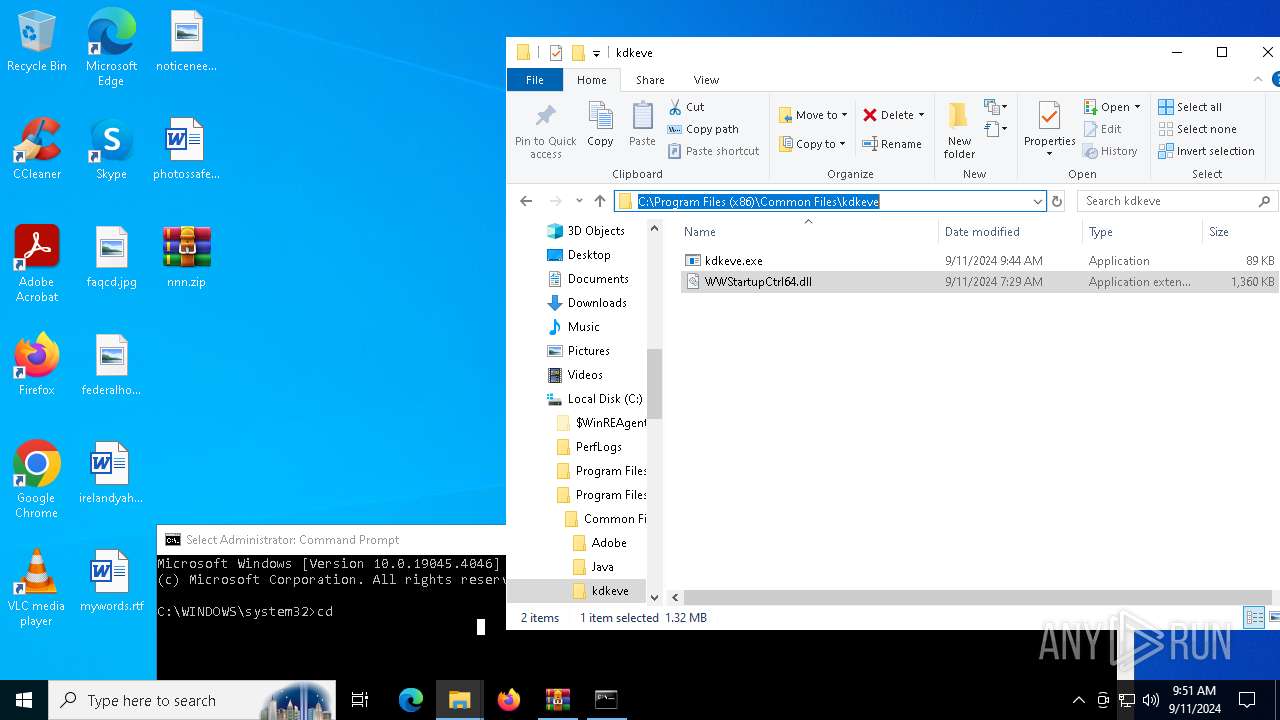Sort by the Name column header
The image size is (1280, 720).
click(x=807, y=232)
